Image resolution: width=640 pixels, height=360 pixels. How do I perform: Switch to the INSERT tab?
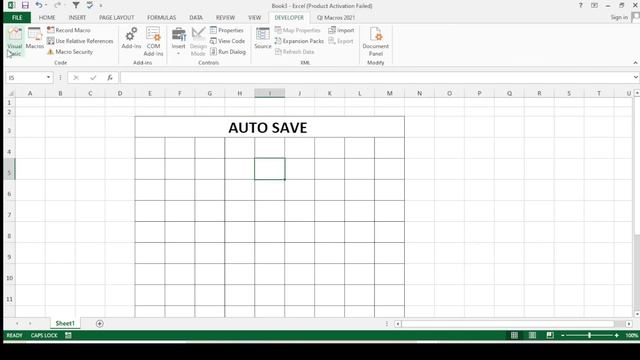77,18
